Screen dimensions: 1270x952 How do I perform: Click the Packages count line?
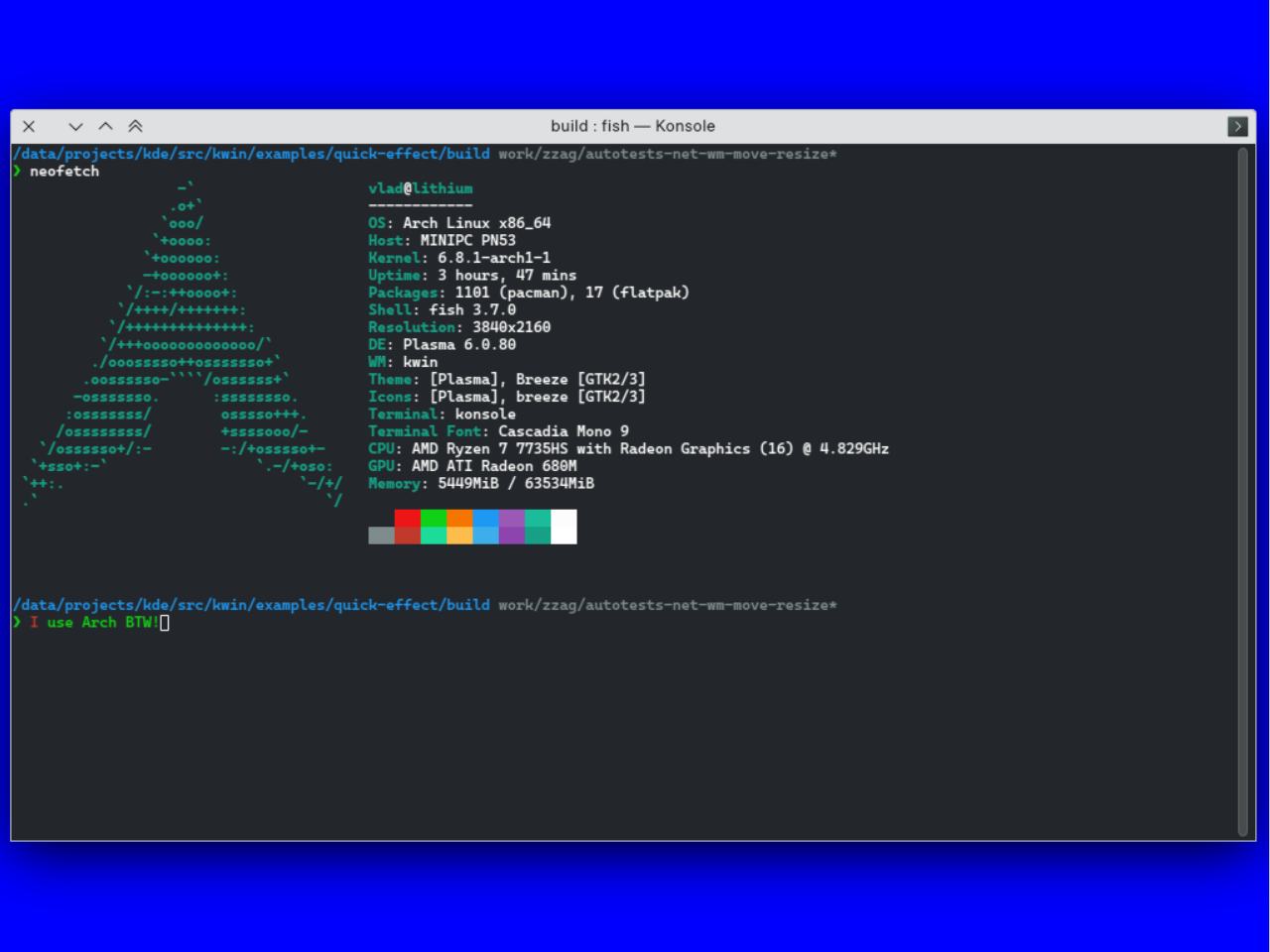[528, 293]
